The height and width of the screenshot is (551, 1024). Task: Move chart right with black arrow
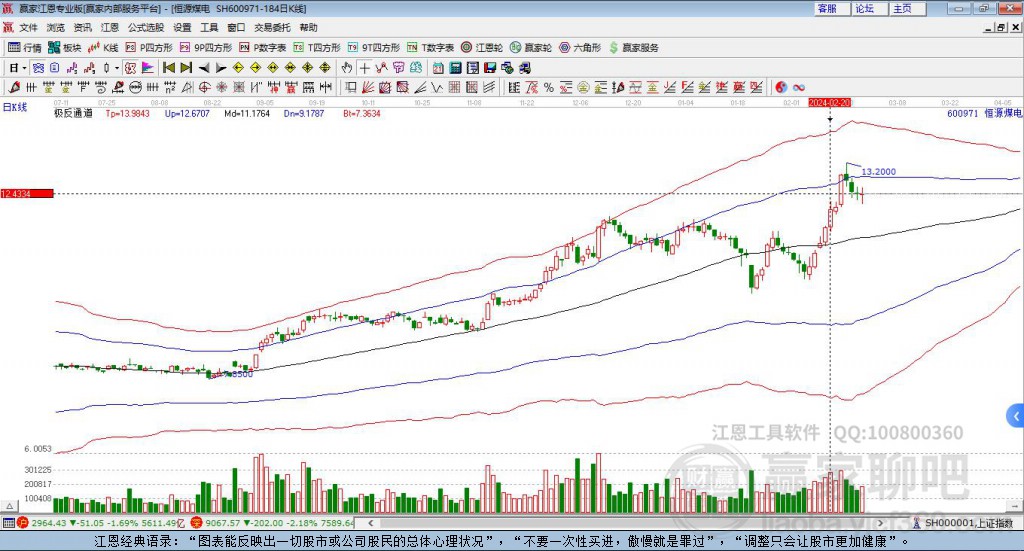pos(221,68)
